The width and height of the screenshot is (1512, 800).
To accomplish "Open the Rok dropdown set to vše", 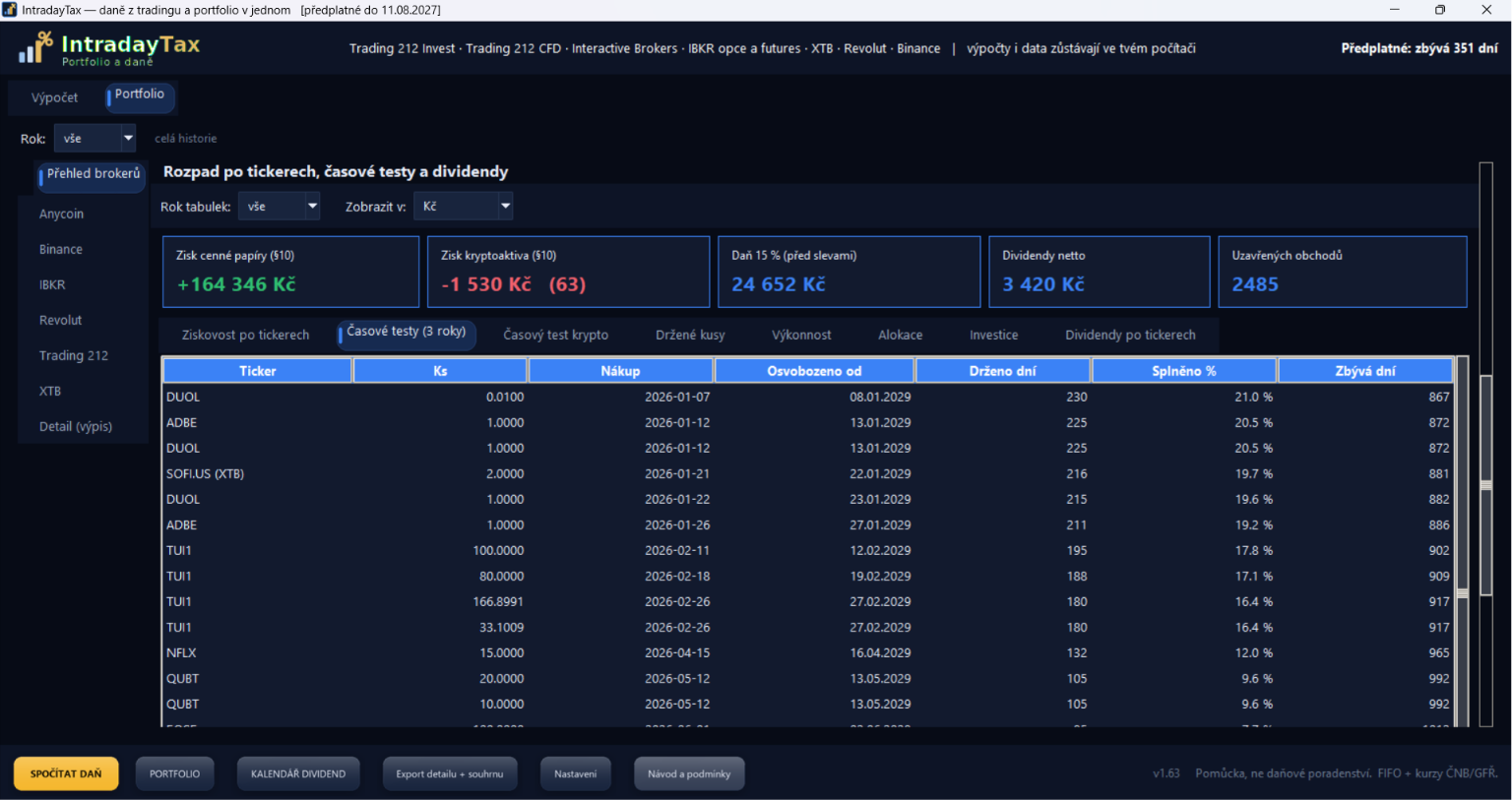I will point(94,139).
